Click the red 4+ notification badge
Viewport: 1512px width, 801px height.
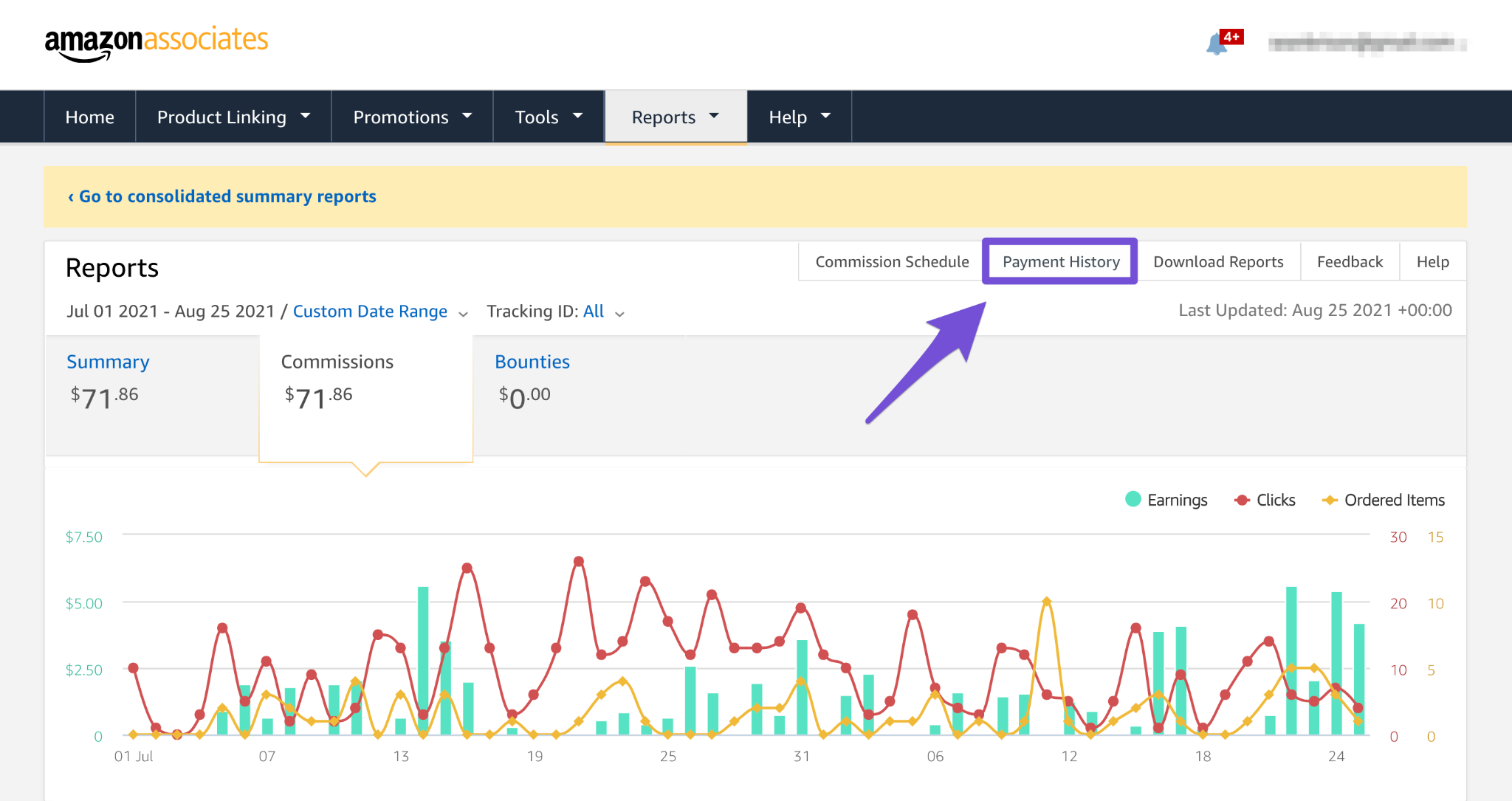coord(1231,37)
